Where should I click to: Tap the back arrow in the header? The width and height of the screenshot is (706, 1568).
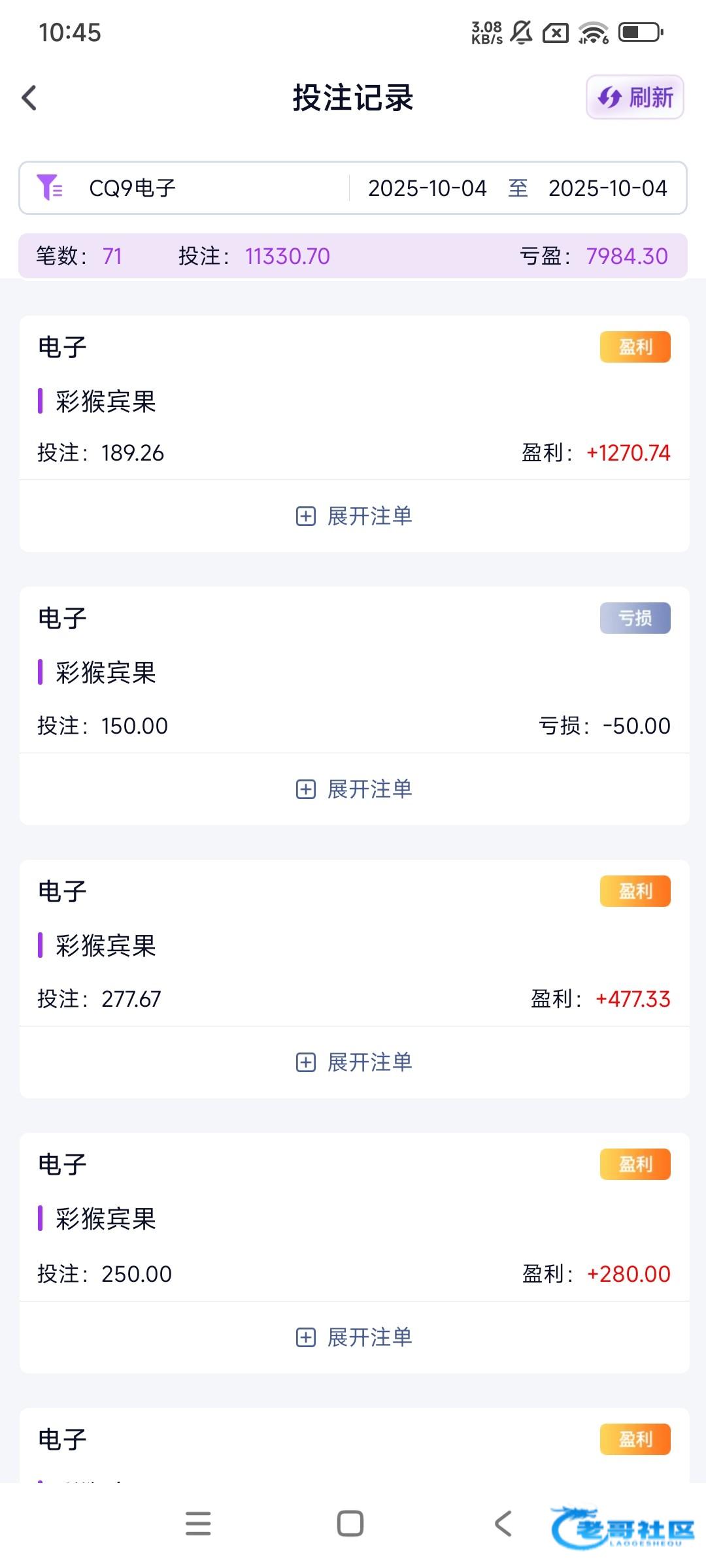pos(29,98)
